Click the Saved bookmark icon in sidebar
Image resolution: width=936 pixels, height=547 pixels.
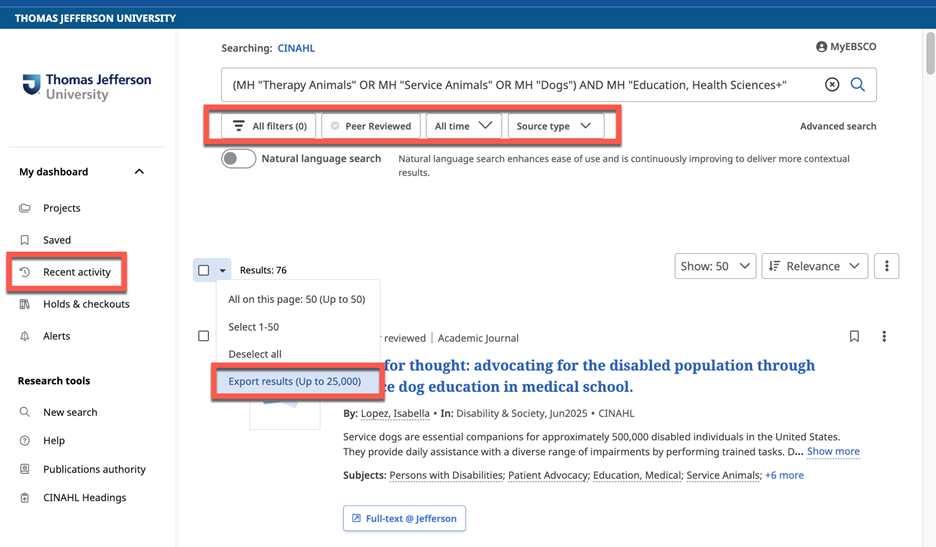click(x=24, y=240)
